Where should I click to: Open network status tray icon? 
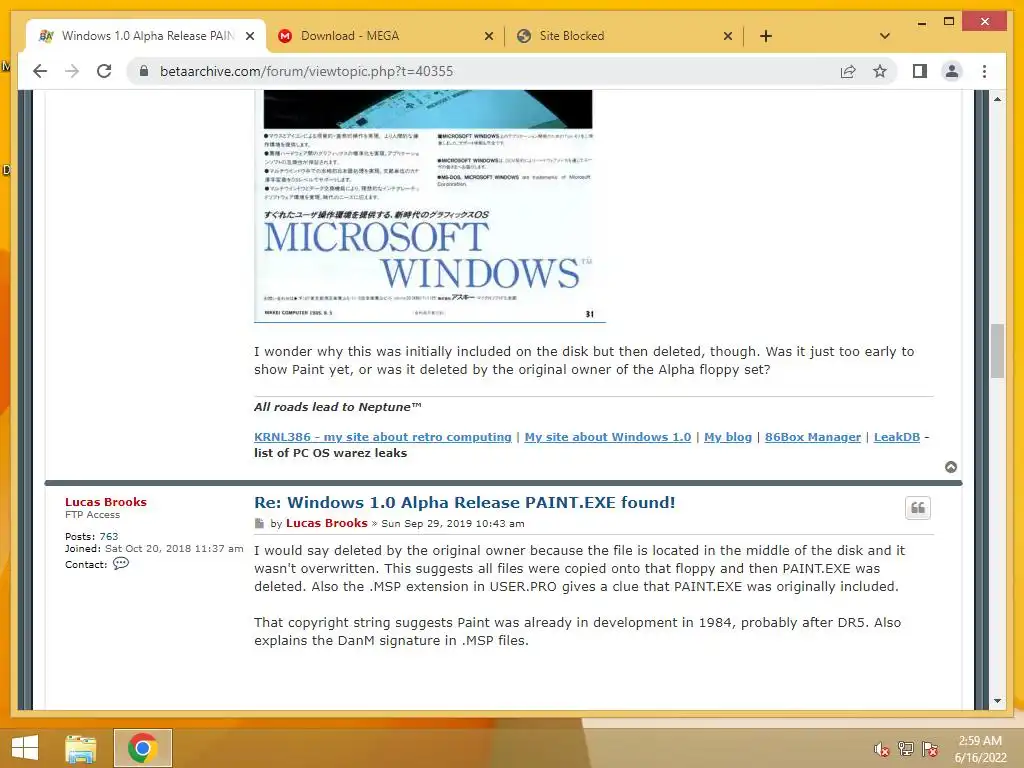pyautogui.click(x=906, y=749)
